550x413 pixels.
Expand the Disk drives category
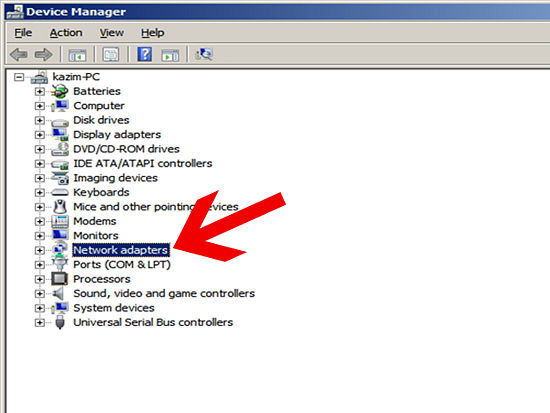pyautogui.click(x=39, y=120)
